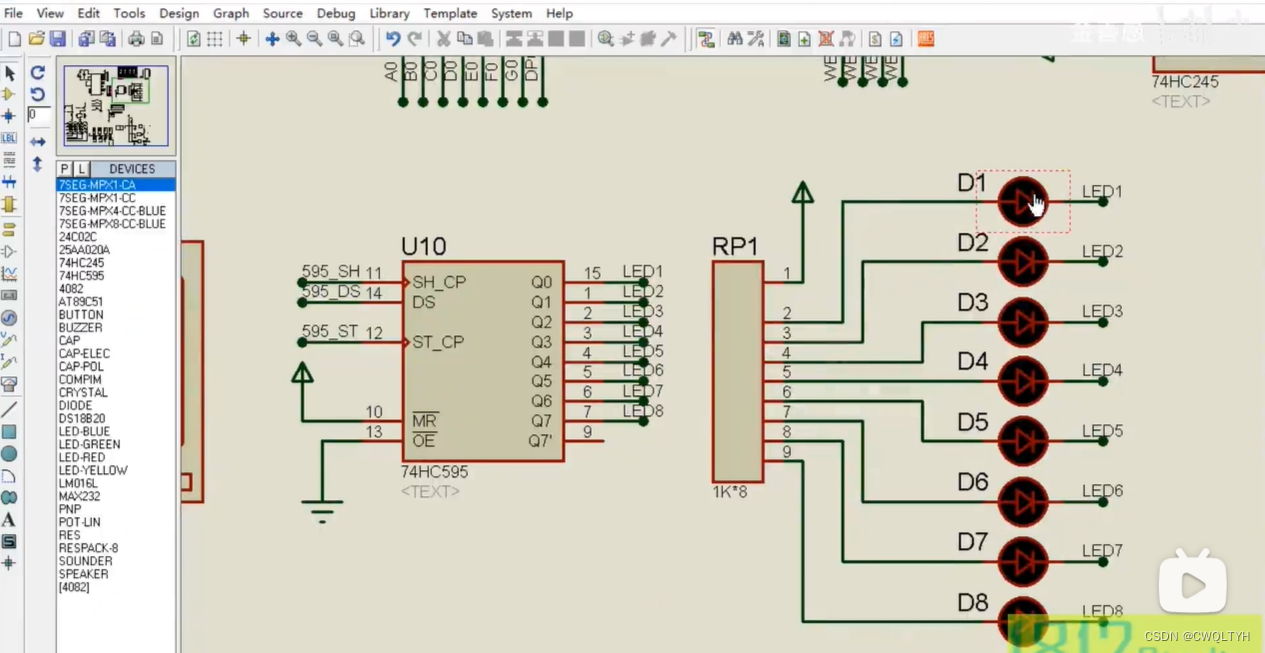
Task: Choose the 2D Graphics Text tool
Action: [9, 520]
